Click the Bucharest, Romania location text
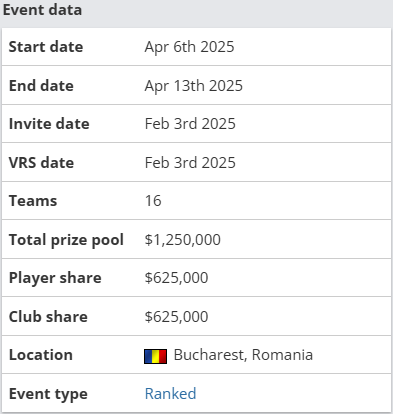The height and width of the screenshot is (414, 393). coord(243,355)
